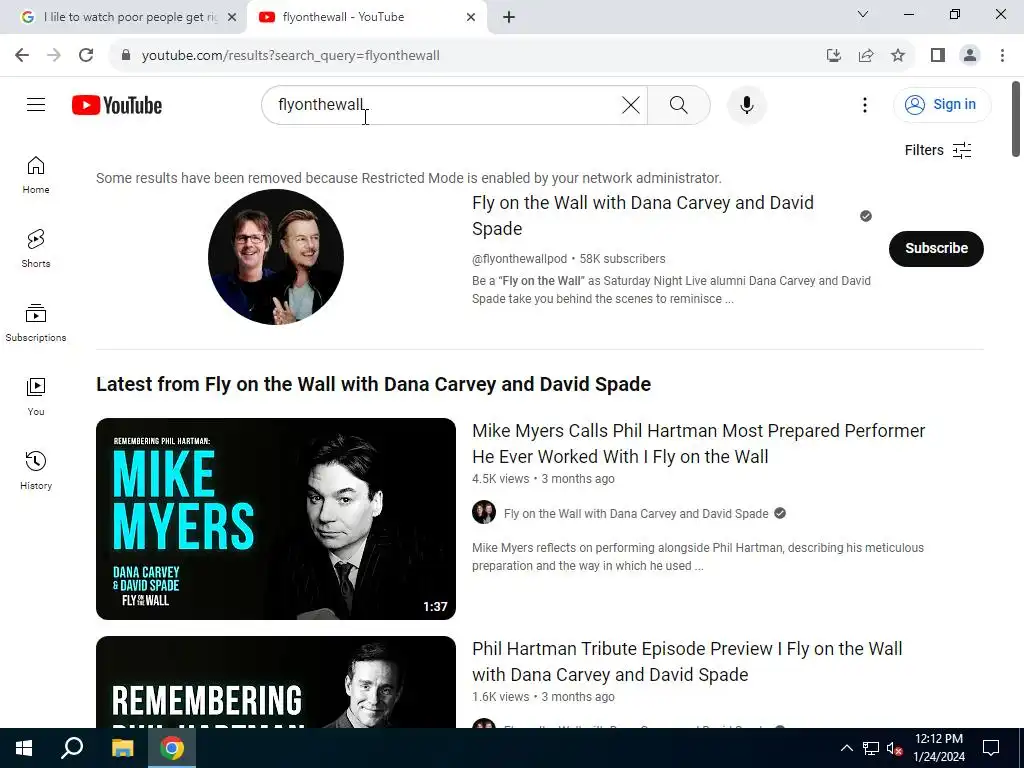
Task: Open Windows taskbar search
Action: [72, 748]
